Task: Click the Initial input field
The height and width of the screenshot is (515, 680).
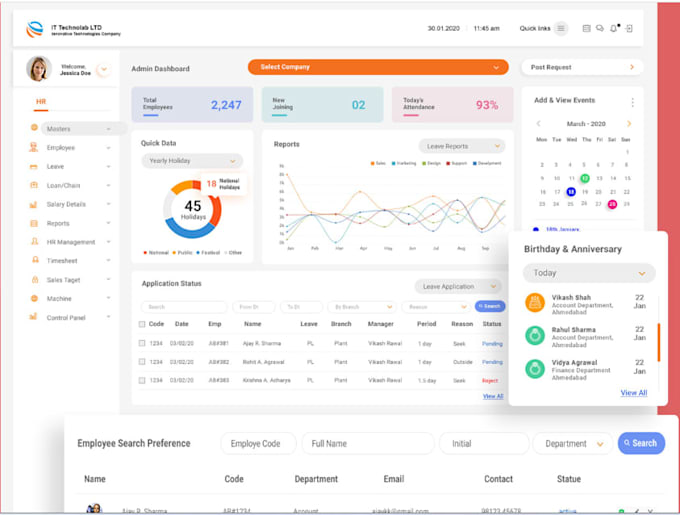Action: click(484, 443)
